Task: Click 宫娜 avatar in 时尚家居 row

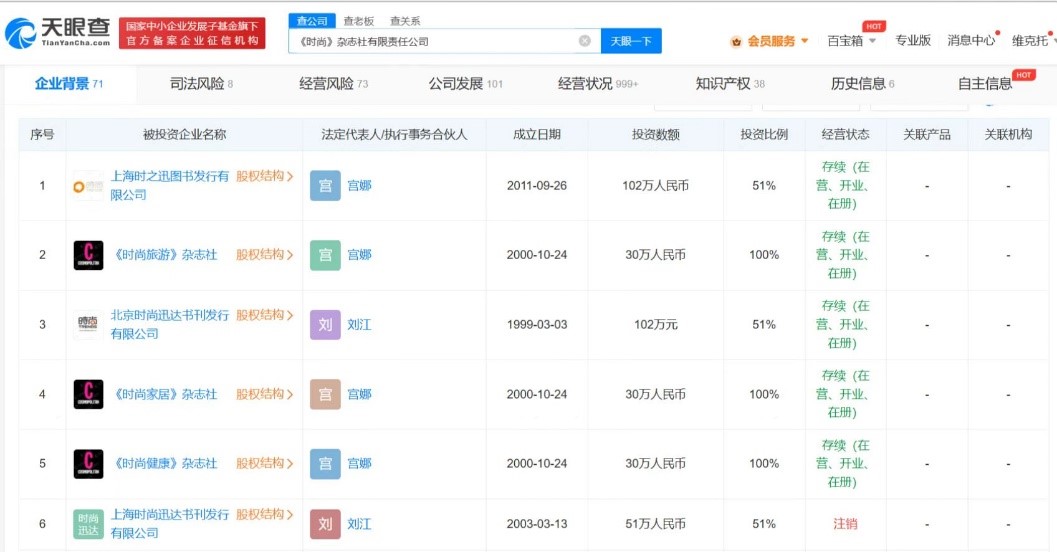Action: pyautogui.click(x=325, y=394)
